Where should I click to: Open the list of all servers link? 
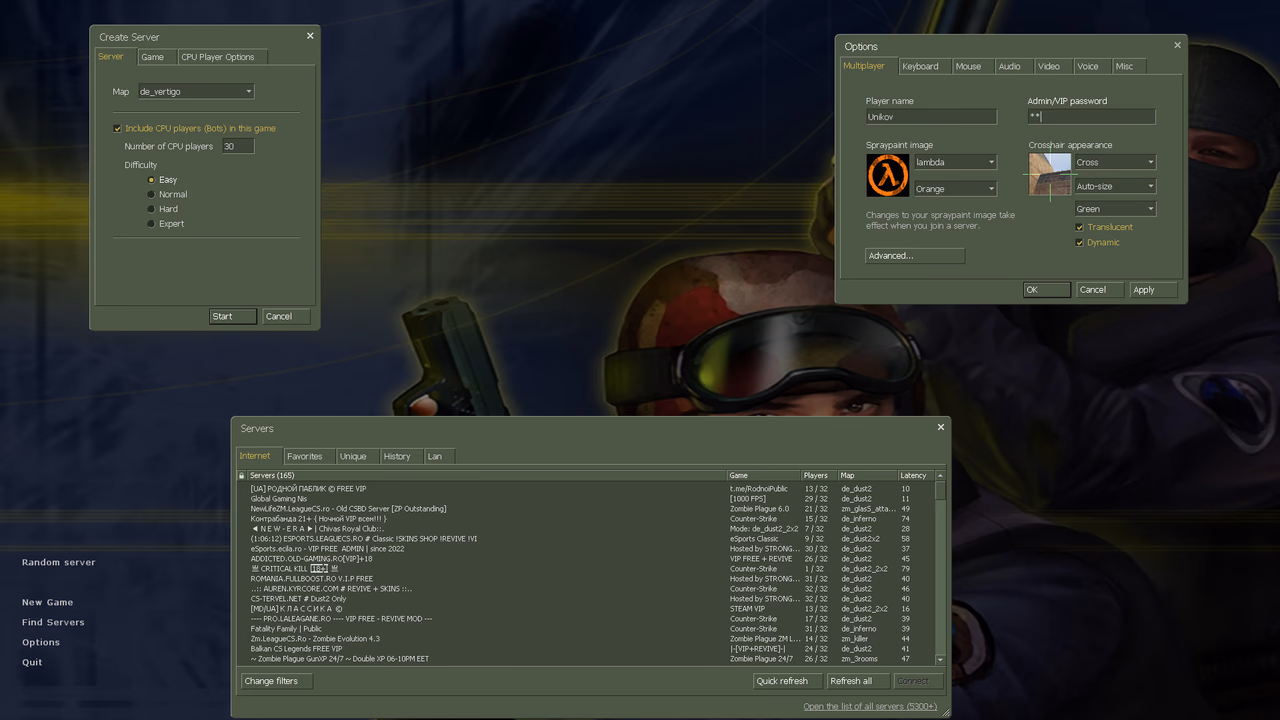pos(870,707)
